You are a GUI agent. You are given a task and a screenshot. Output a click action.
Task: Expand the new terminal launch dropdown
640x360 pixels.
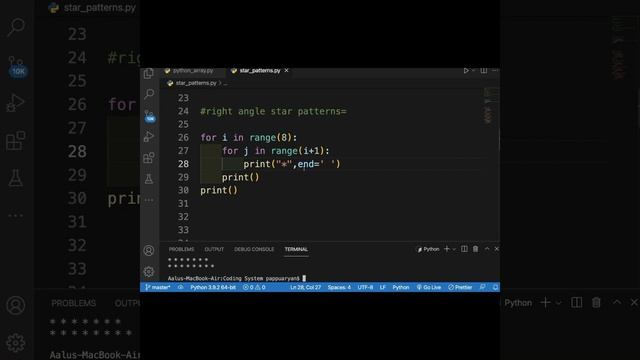coord(454,249)
